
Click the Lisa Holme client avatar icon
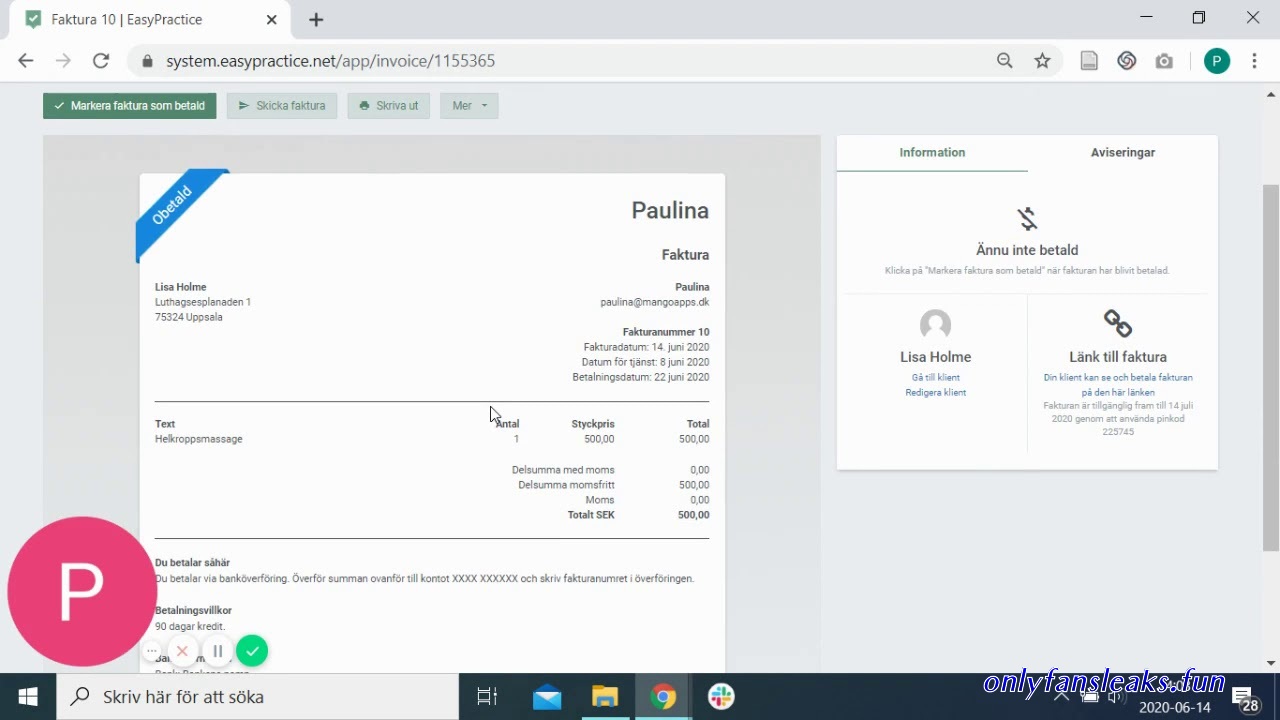pos(935,325)
